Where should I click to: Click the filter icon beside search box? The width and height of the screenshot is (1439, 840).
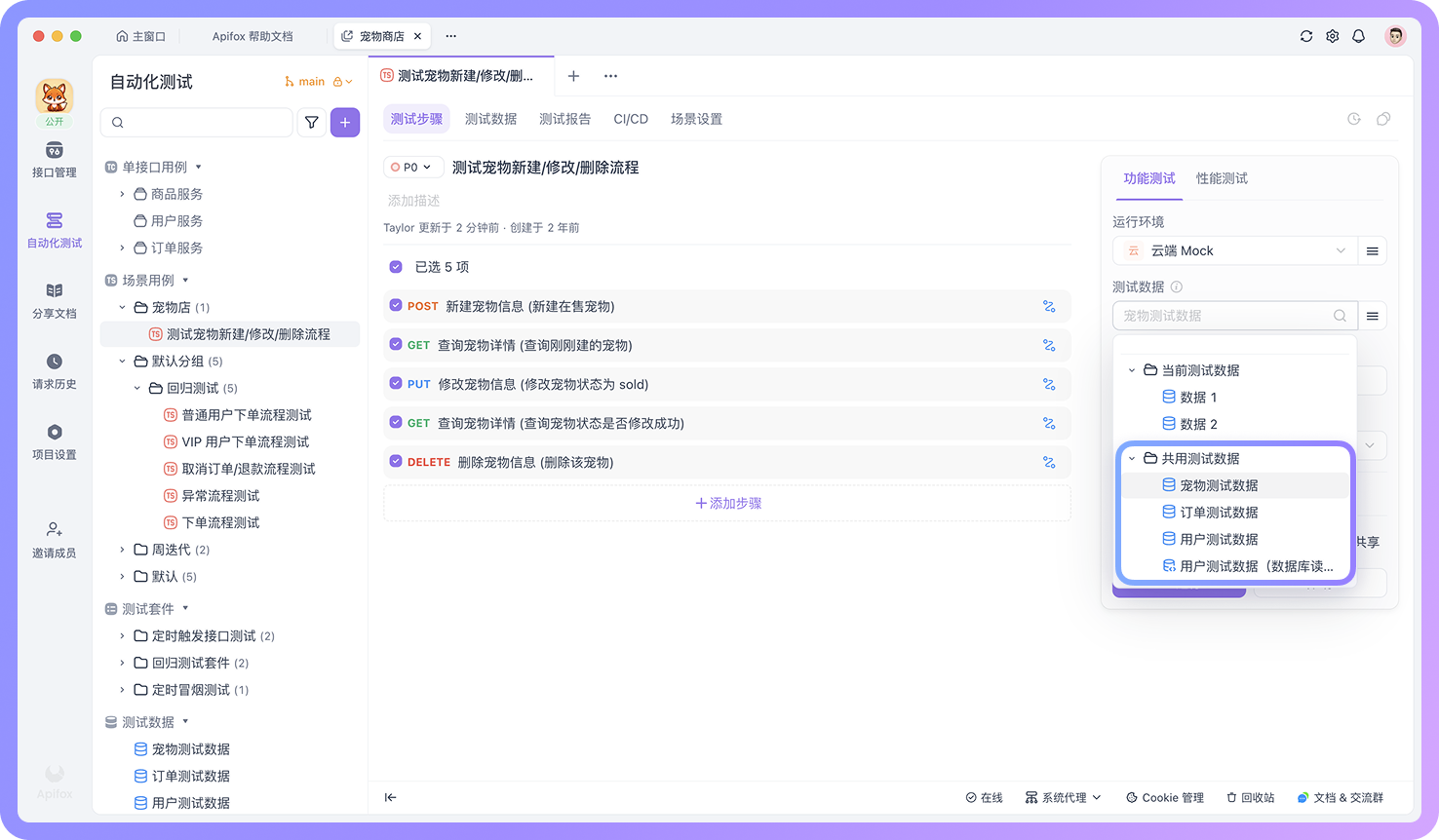[x=312, y=123]
